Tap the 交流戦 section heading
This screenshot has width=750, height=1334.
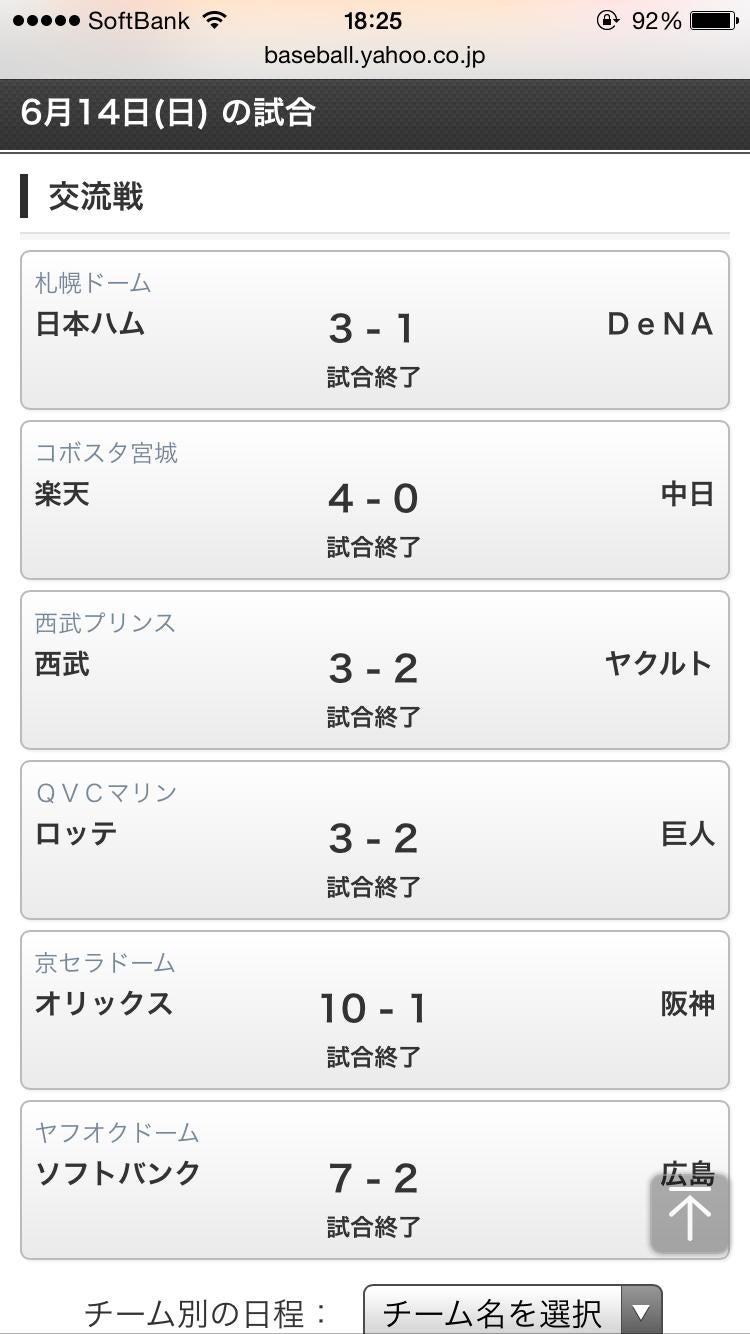(96, 197)
